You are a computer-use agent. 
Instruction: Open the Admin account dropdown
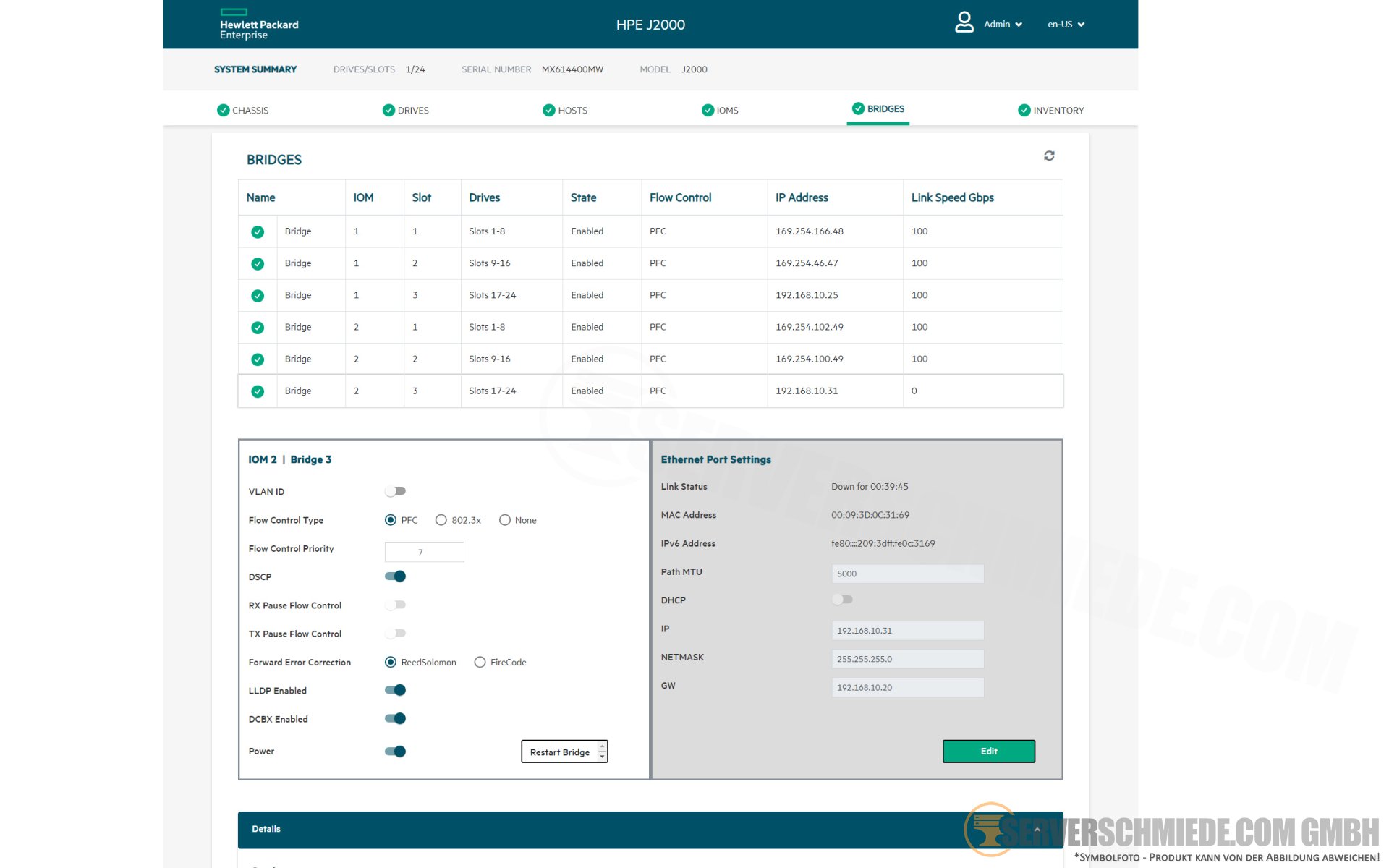click(1003, 24)
